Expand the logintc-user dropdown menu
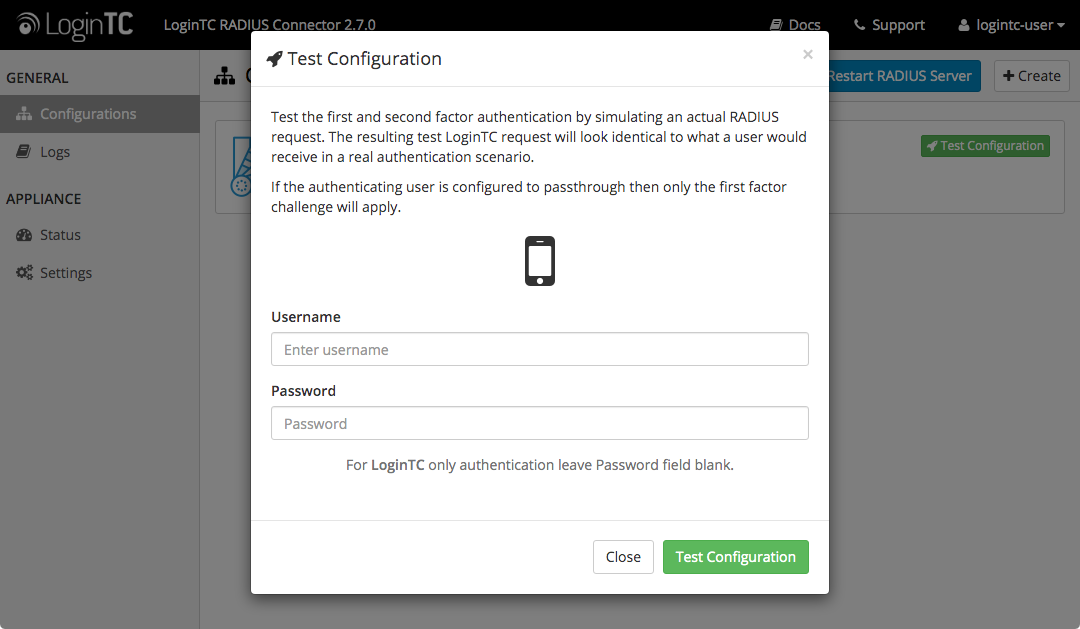Image resolution: width=1080 pixels, height=629 pixels. point(1011,25)
